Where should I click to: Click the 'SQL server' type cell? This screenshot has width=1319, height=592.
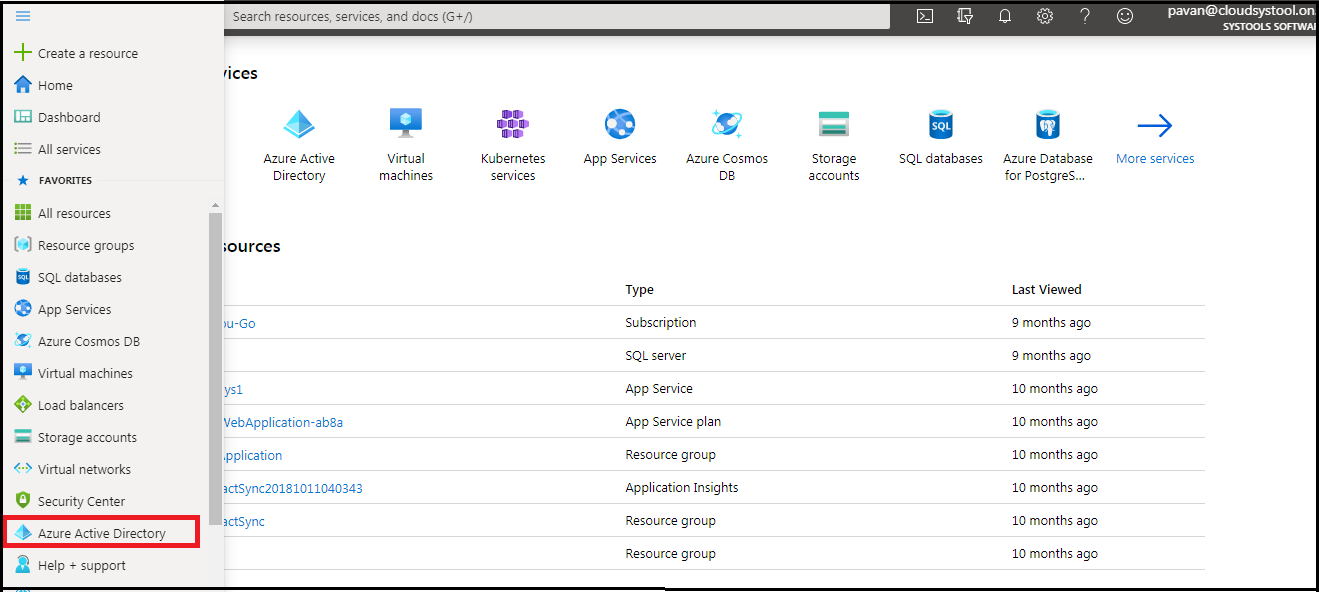pyautogui.click(x=655, y=356)
